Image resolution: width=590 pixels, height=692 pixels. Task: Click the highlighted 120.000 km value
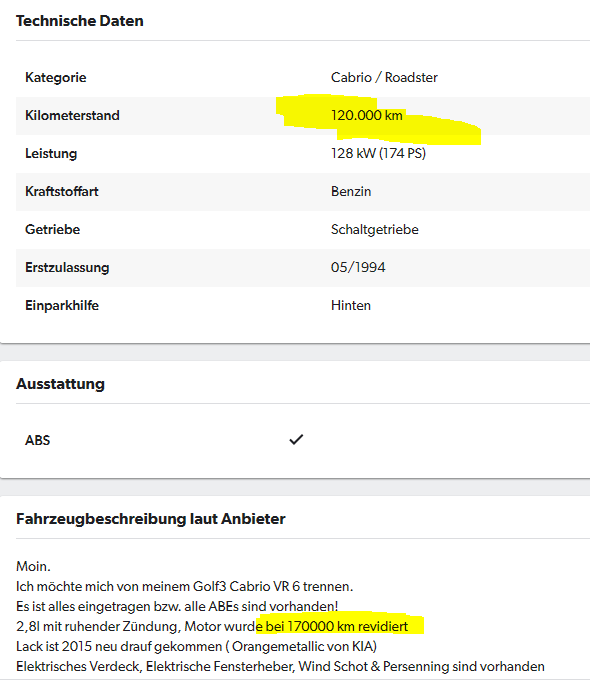tap(366, 115)
